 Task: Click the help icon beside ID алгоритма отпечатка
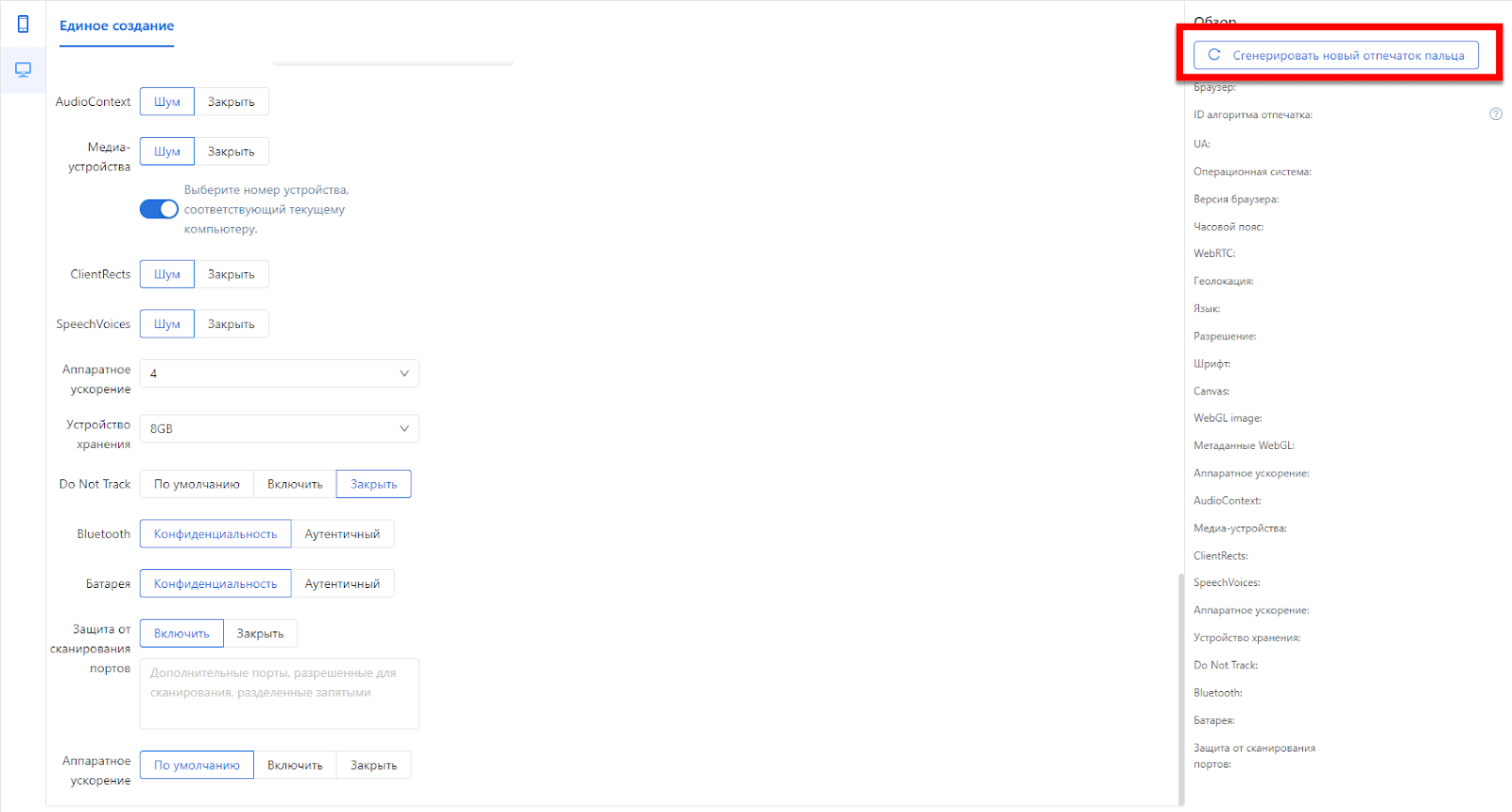pyautogui.click(x=1496, y=114)
